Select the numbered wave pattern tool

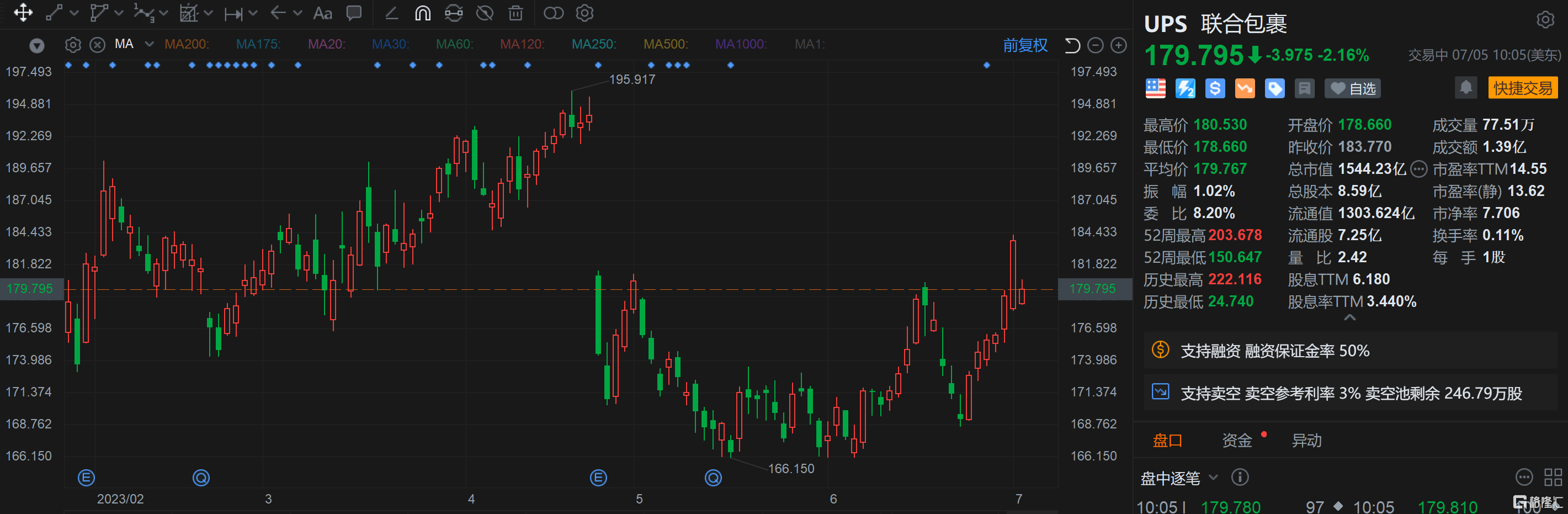click(x=143, y=13)
